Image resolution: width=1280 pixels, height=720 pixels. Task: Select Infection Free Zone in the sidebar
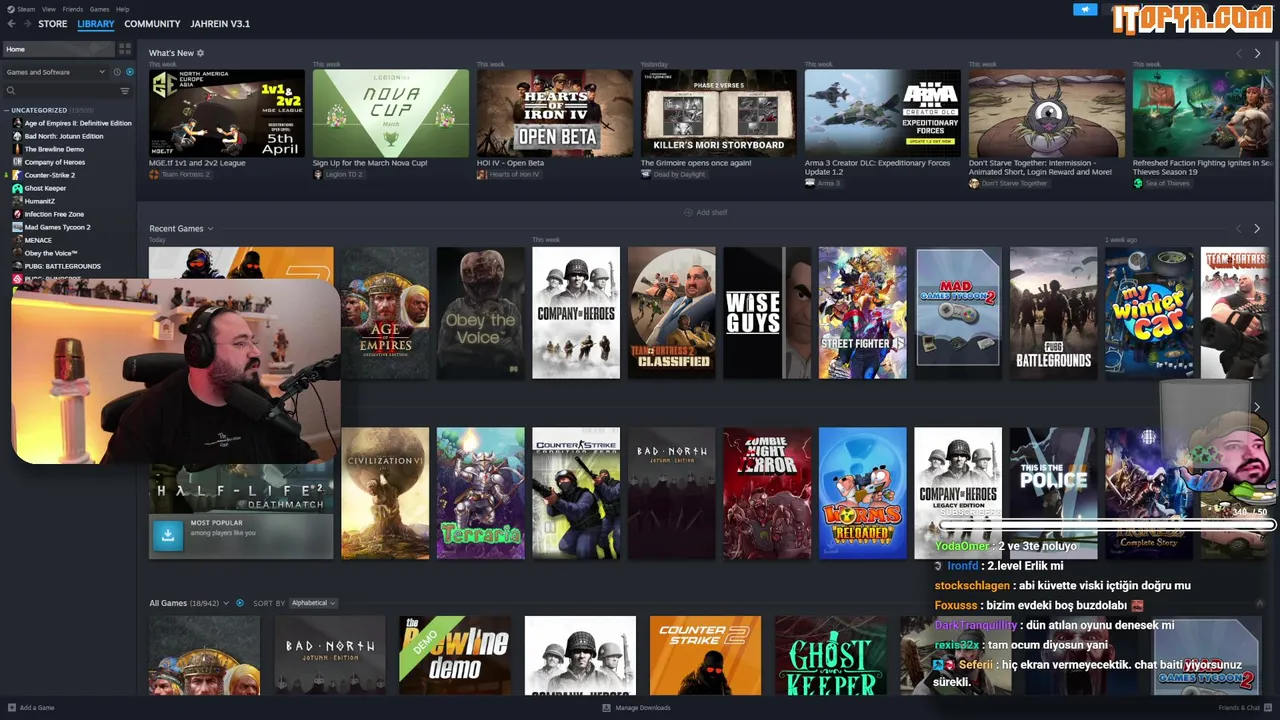53,214
